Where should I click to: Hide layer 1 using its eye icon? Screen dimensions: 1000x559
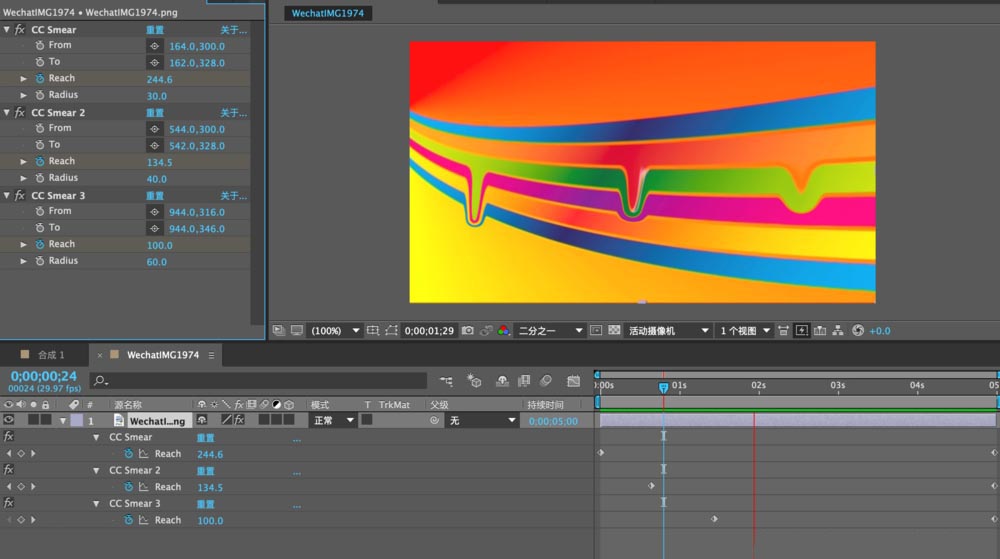[x=9, y=421]
